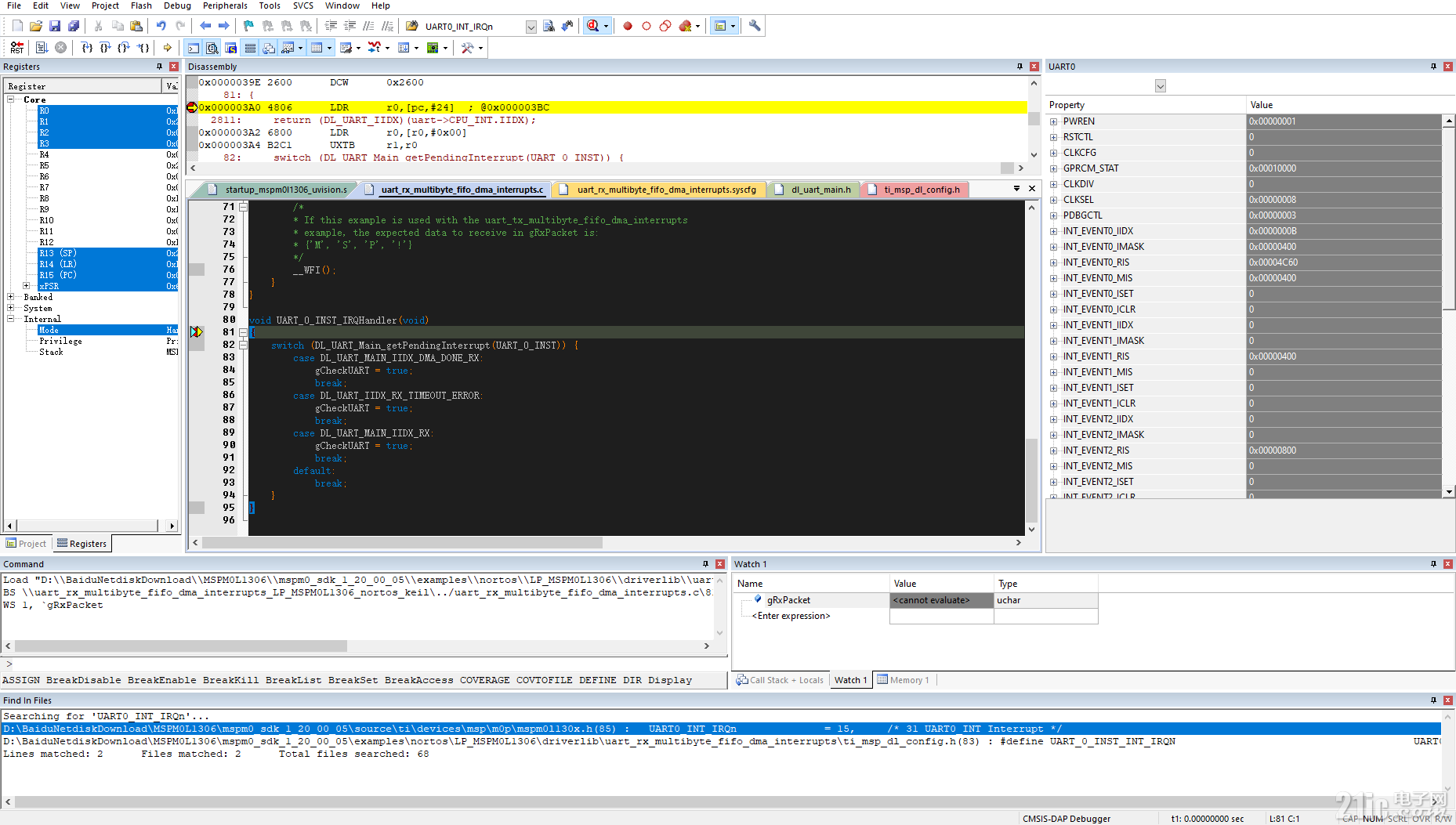
Task: Click the Enter expression watch field
Action: point(791,616)
